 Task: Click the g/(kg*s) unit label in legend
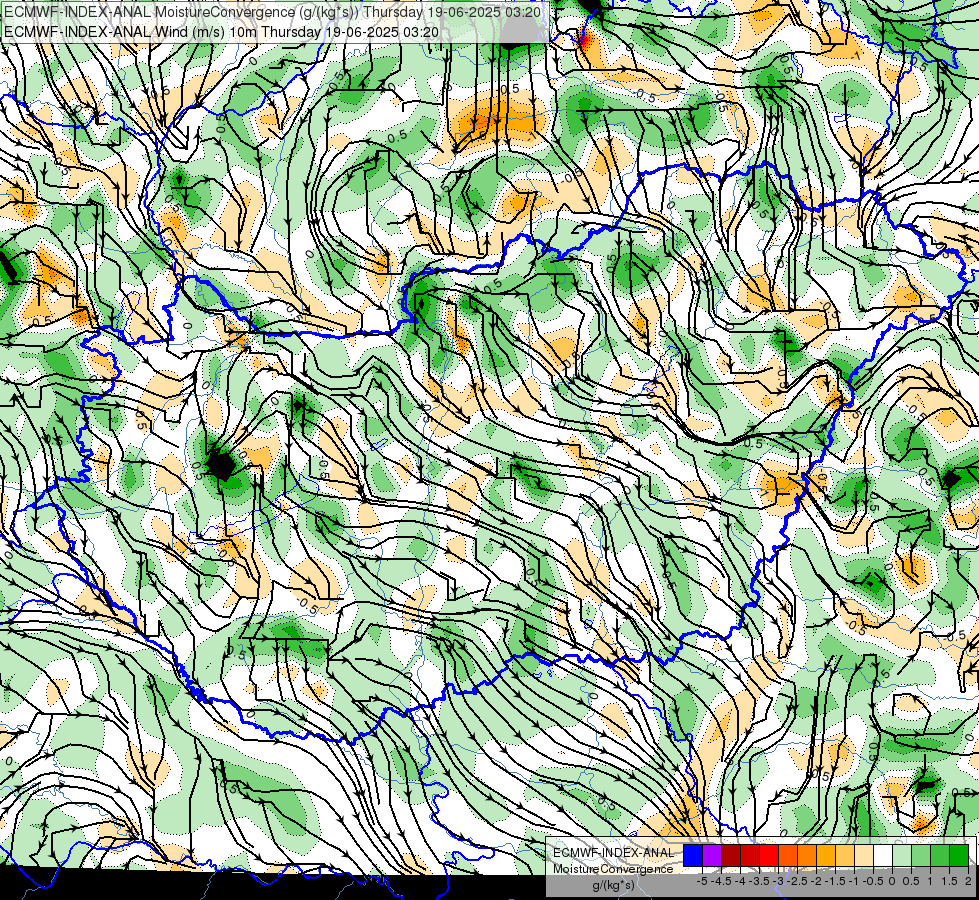[613, 885]
